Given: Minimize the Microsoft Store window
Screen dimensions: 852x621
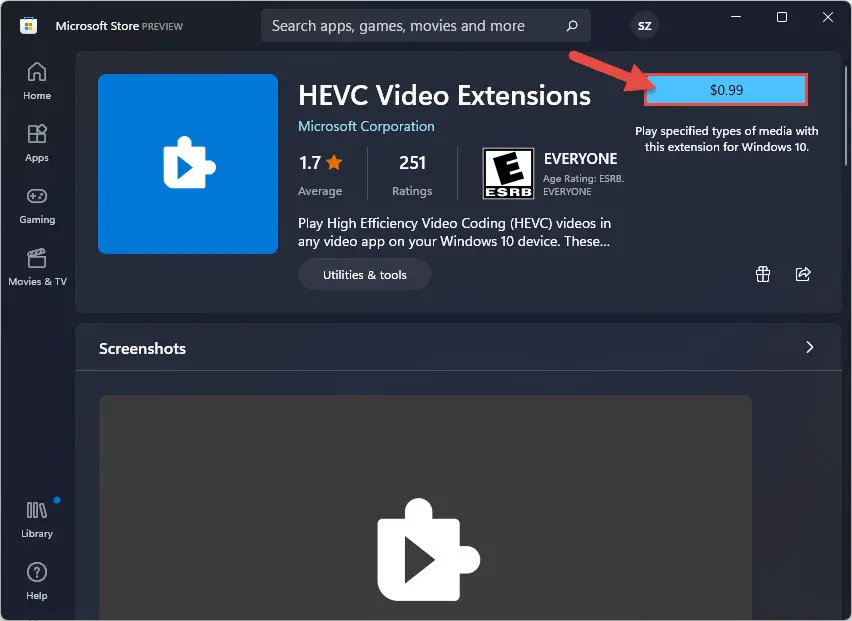Looking at the screenshot, I should (x=736, y=17).
